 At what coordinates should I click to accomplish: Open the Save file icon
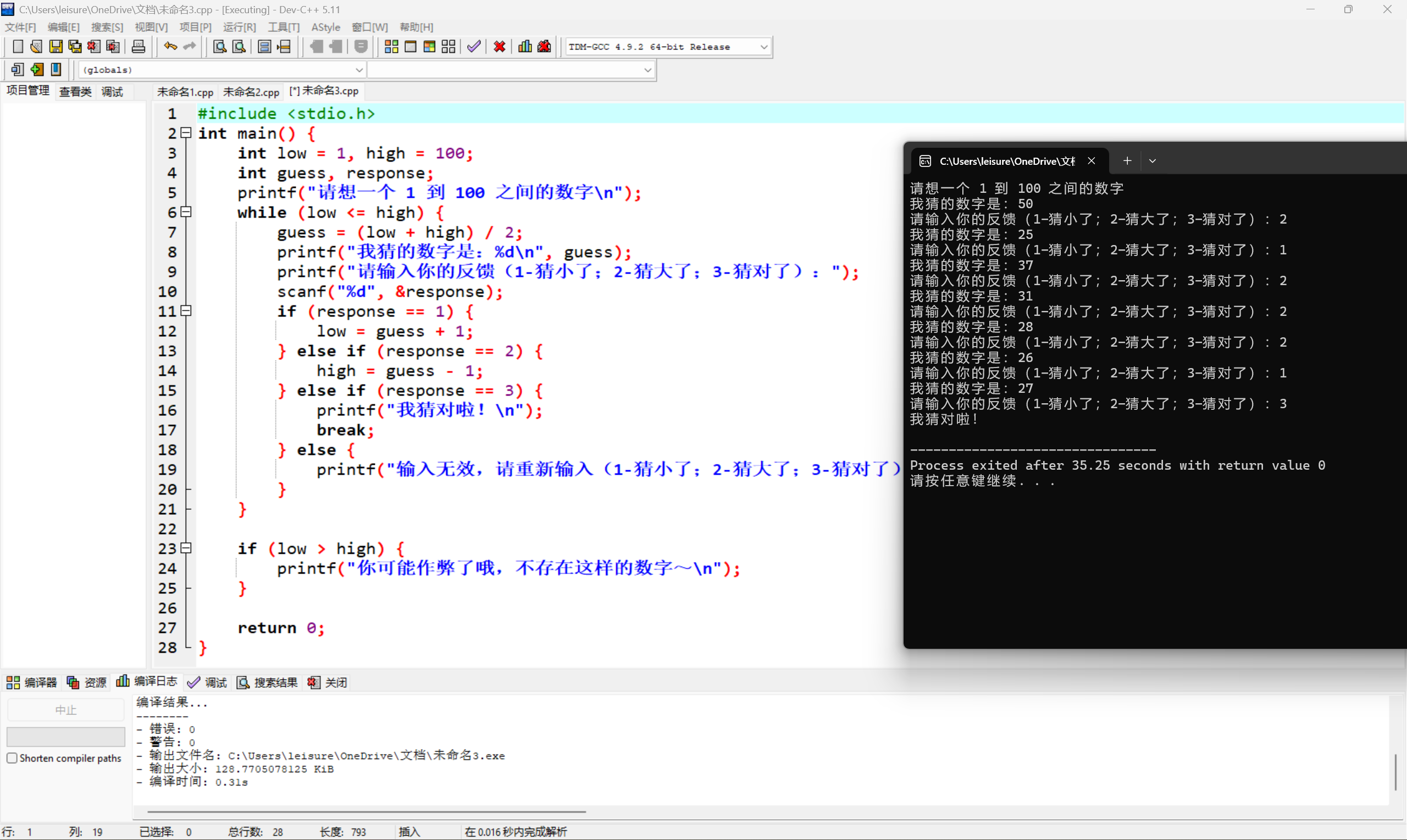[x=55, y=46]
